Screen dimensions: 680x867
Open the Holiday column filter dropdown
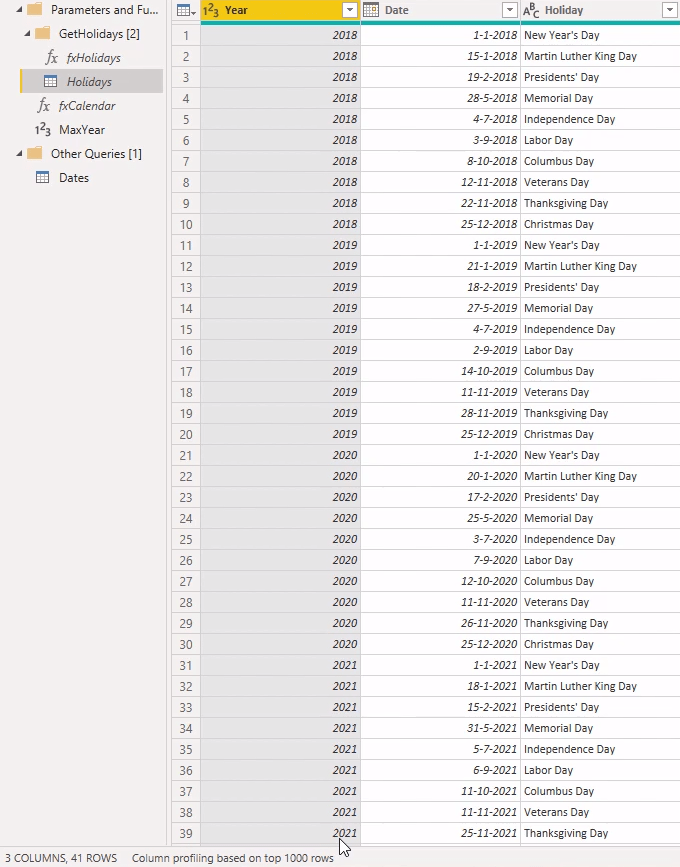669,10
